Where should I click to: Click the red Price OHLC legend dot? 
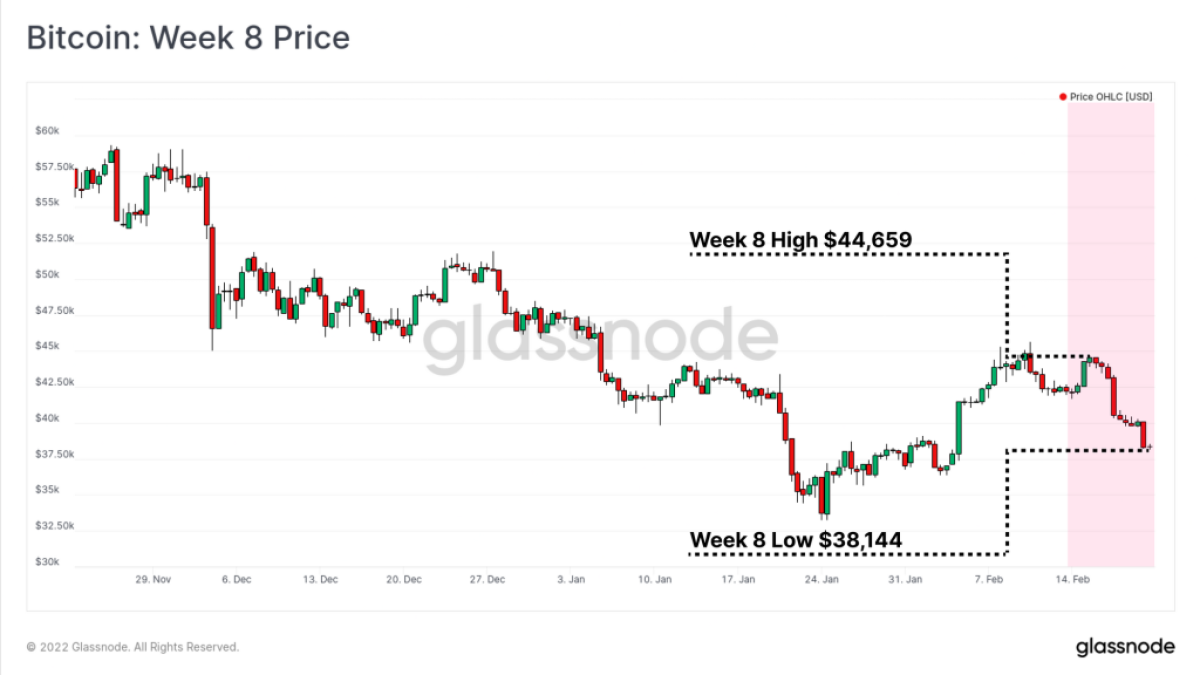point(1062,97)
